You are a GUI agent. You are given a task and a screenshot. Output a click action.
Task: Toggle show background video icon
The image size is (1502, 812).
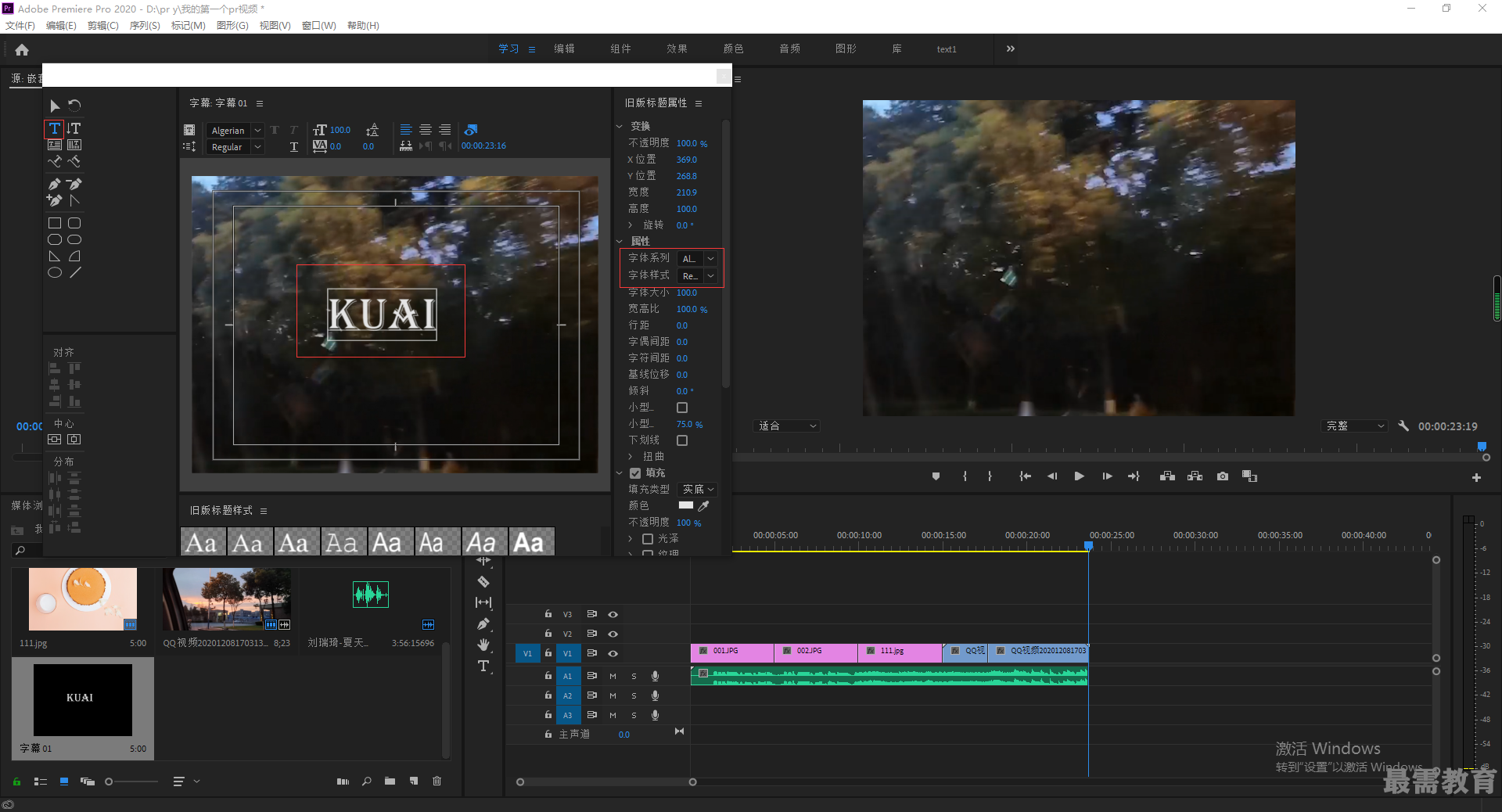click(470, 130)
